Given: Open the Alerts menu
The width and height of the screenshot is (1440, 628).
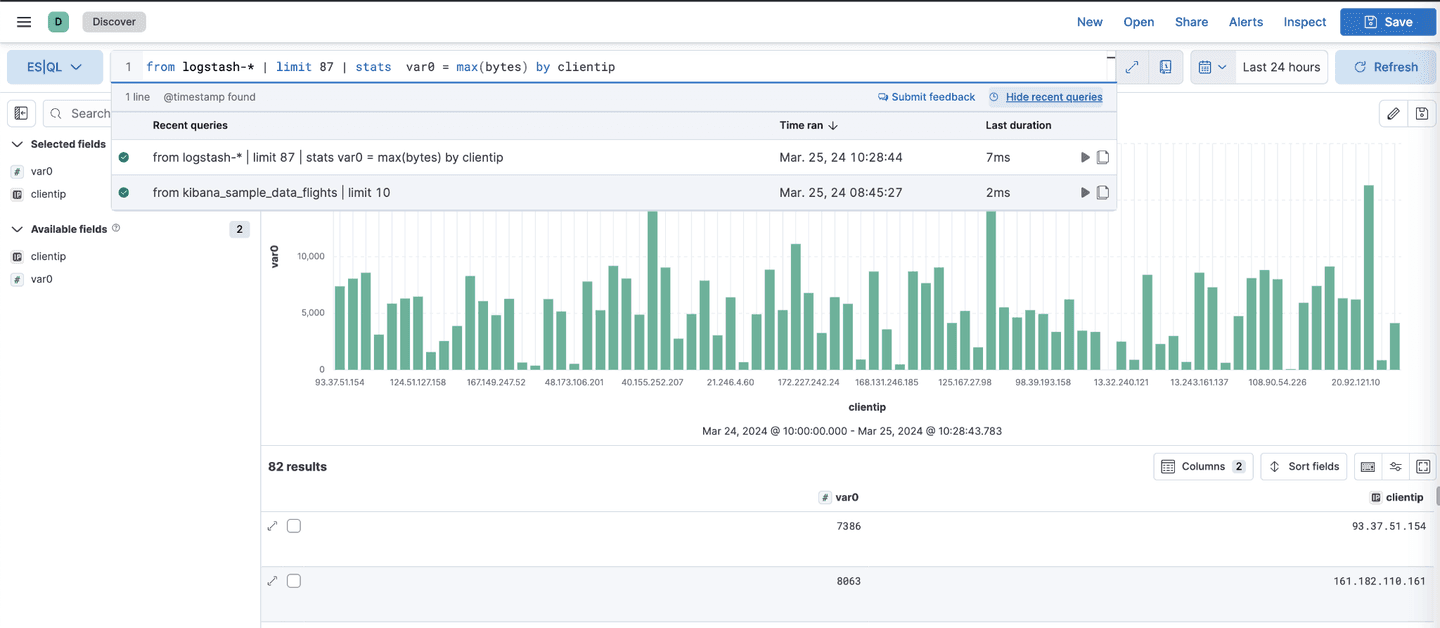Looking at the screenshot, I should click(1245, 22).
